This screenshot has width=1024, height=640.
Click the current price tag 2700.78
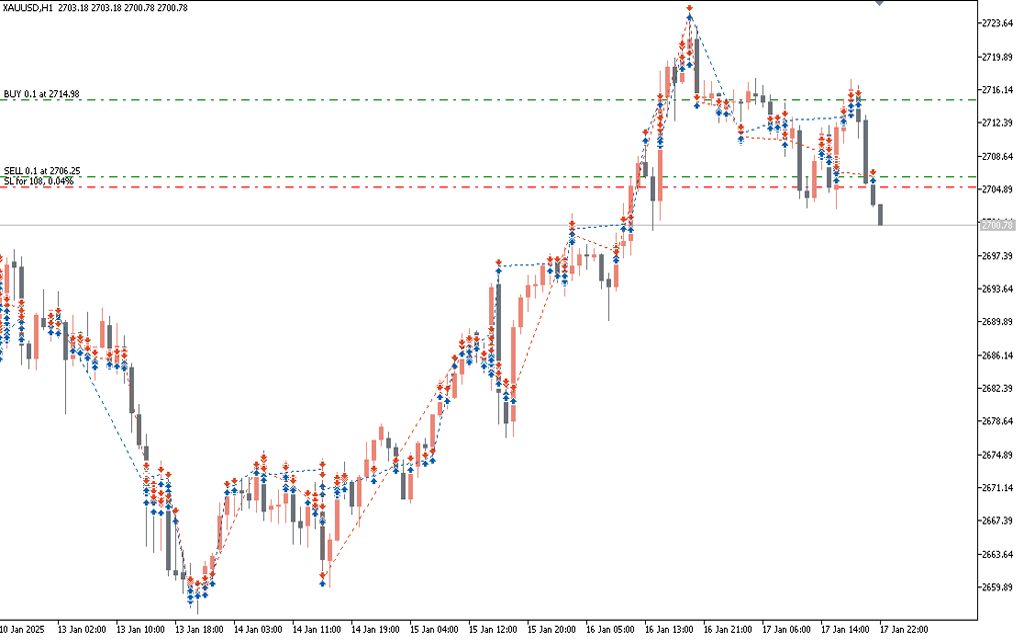pos(998,226)
